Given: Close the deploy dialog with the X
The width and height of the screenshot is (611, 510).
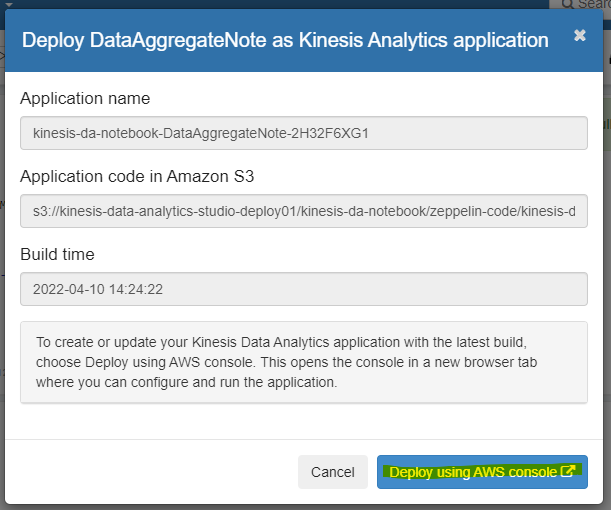Looking at the screenshot, I should coord(580,36).
